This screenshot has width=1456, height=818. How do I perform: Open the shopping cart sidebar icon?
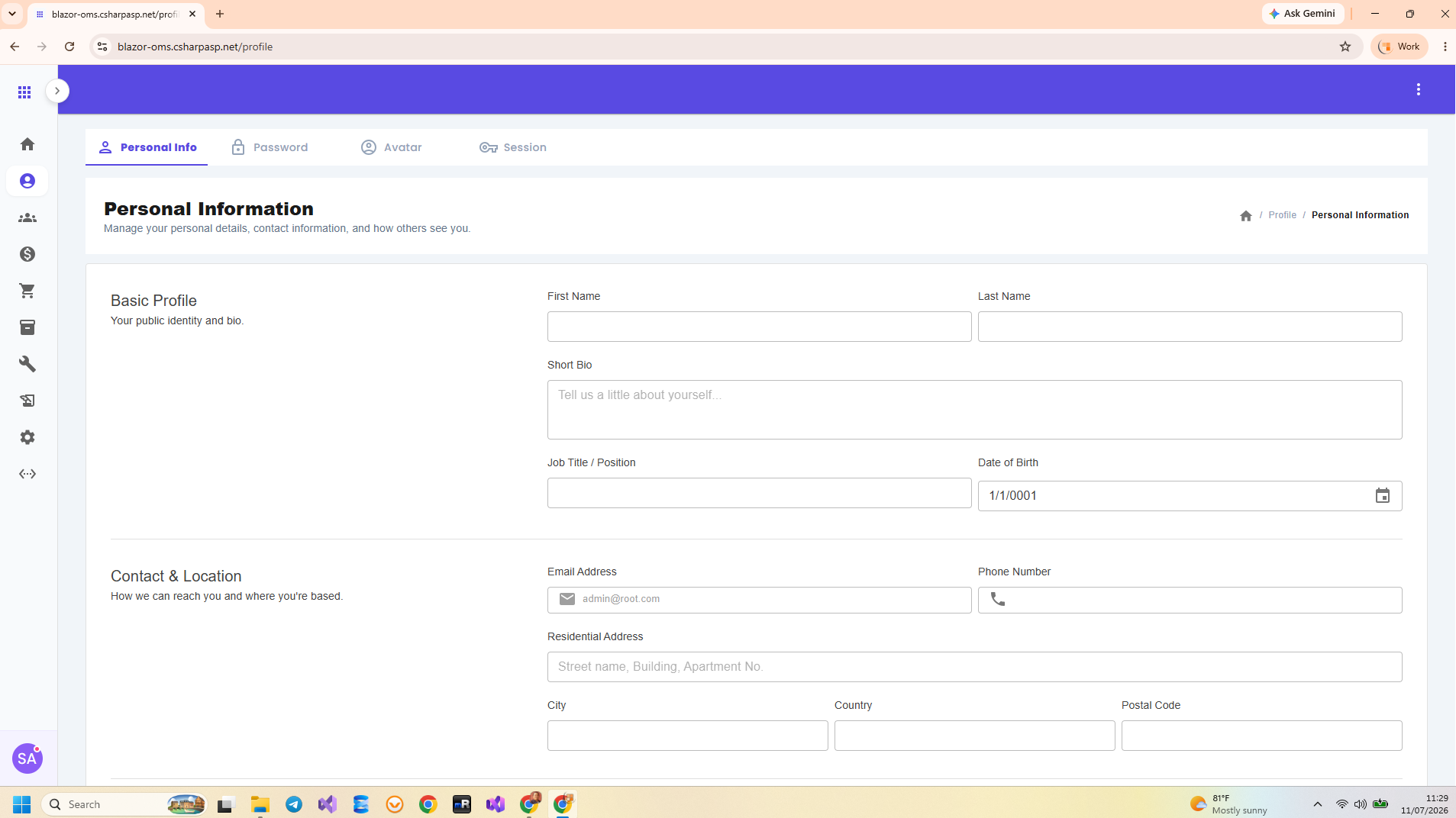pos(27,291)
